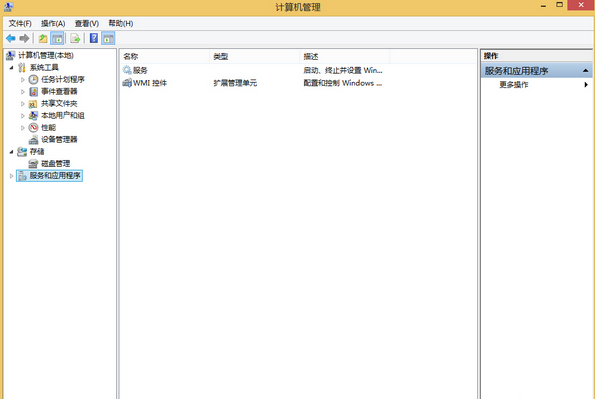Click the 任务计划程序 clock icon
Viewport: 595px width, 399px height.
point(33,79)
